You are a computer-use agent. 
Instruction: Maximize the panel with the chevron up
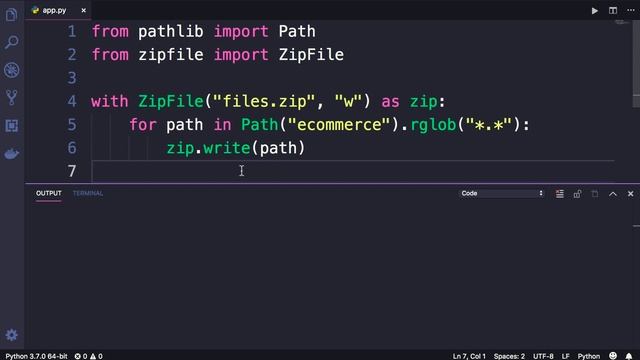click(x=613, y=194)
